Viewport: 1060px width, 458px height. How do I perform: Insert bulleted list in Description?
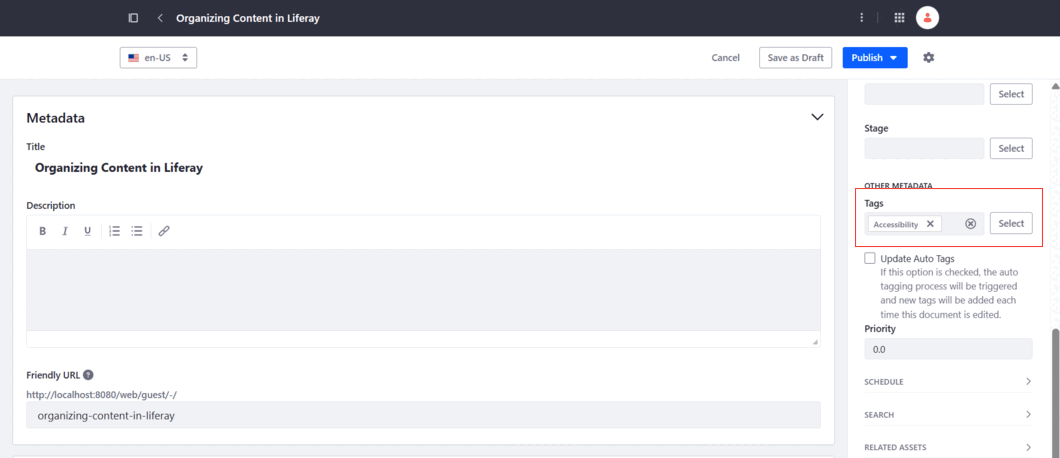137,231
